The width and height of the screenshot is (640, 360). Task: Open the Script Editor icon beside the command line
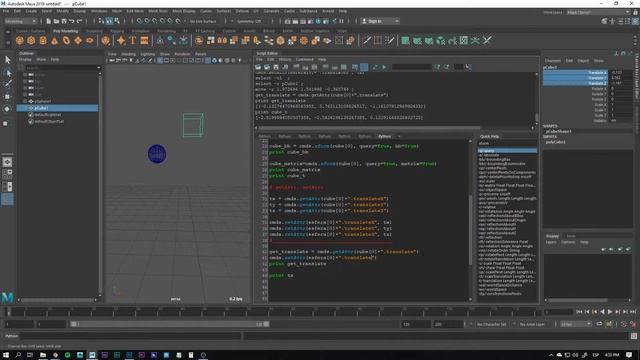(x=634, y=336)
